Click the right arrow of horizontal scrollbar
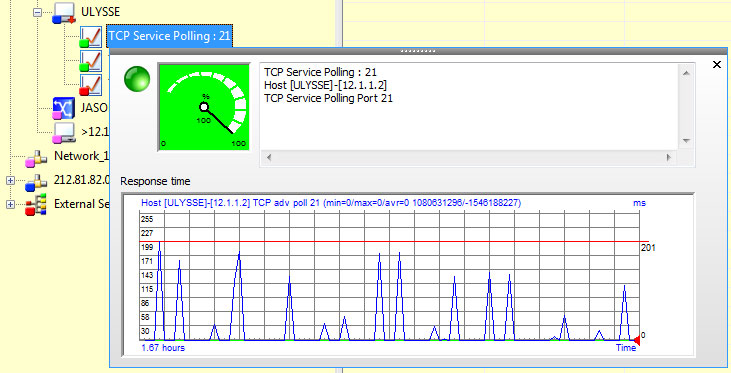The width and height of the screenshot is (731, 373). click(669, 158)
